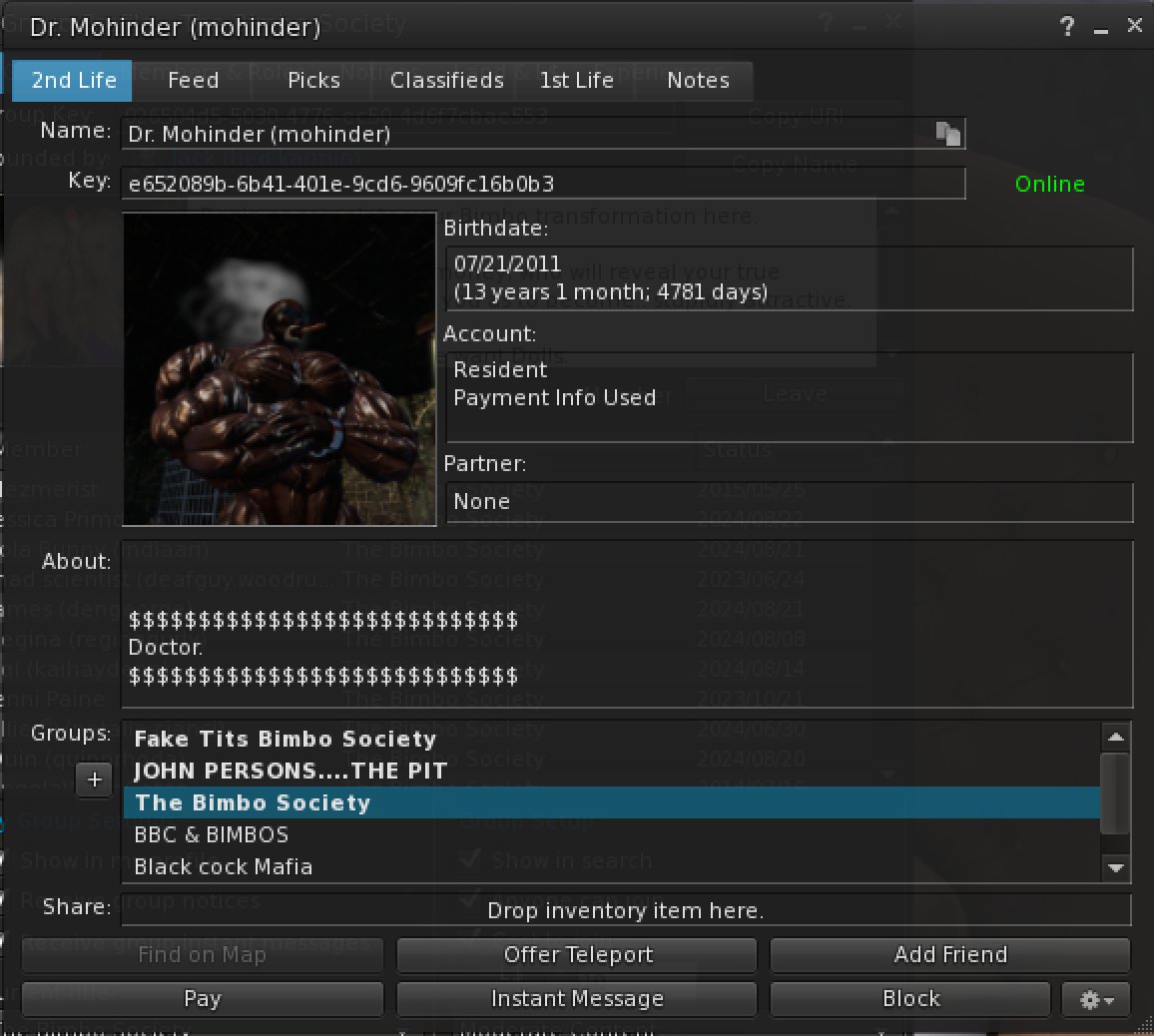Image resolution: width=1154 pixels, height=1036 pixels.
Task: Switch to the 2nd Life tab
Action: [x=73, y=80]
